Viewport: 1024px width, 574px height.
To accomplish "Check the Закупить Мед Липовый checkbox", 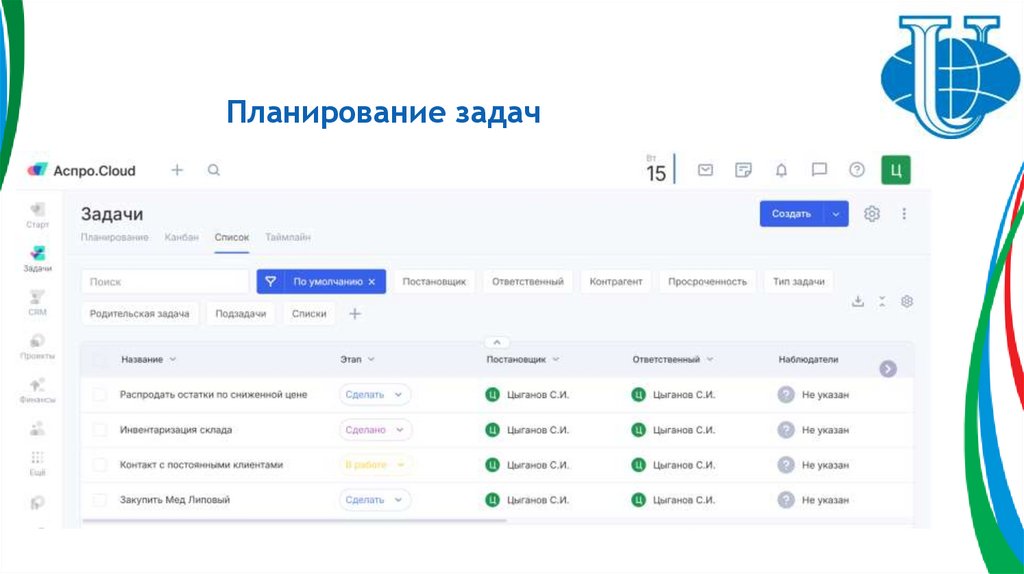I will tap(99, 500).
